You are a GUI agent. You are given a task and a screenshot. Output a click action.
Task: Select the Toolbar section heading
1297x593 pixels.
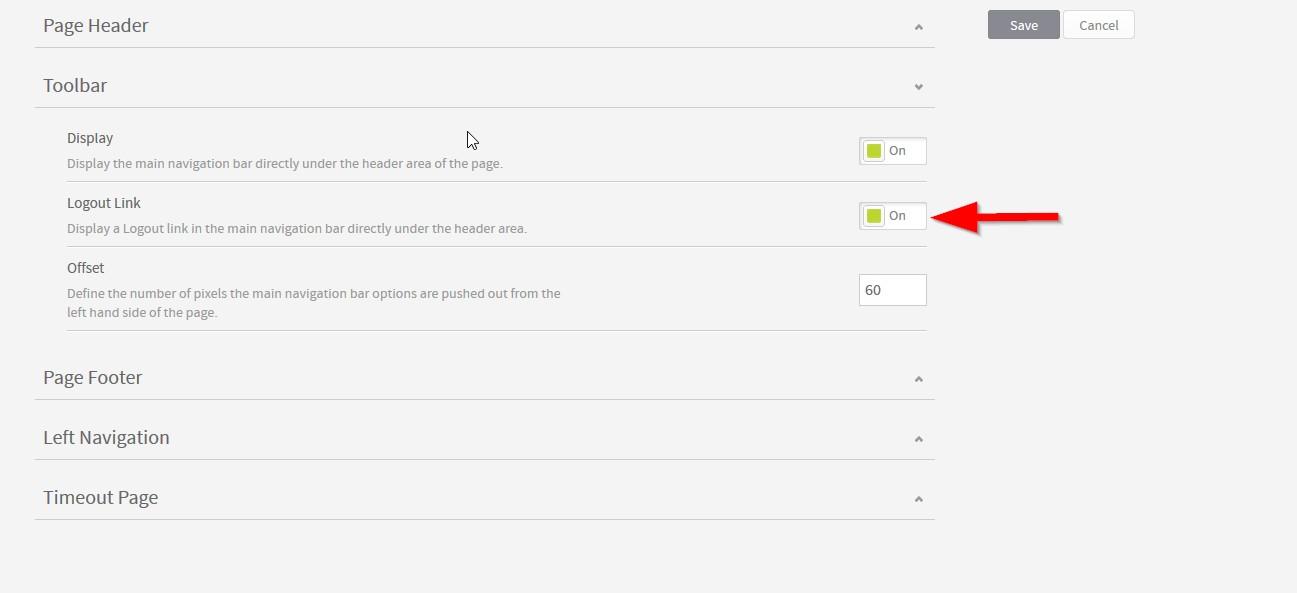tap(75, 86)
